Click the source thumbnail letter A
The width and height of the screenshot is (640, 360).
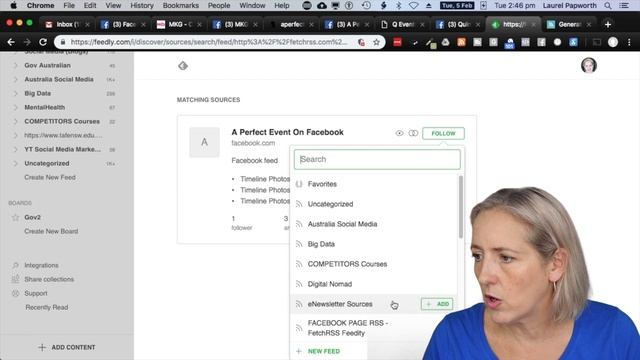click(x=204, y=142)
